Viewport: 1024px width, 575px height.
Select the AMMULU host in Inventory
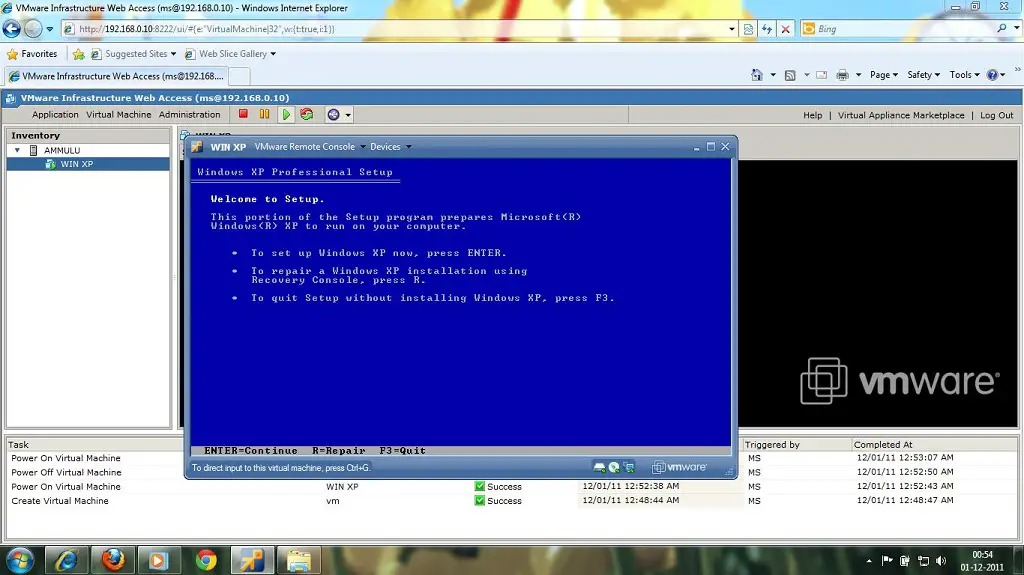click(x=62, y=150)
